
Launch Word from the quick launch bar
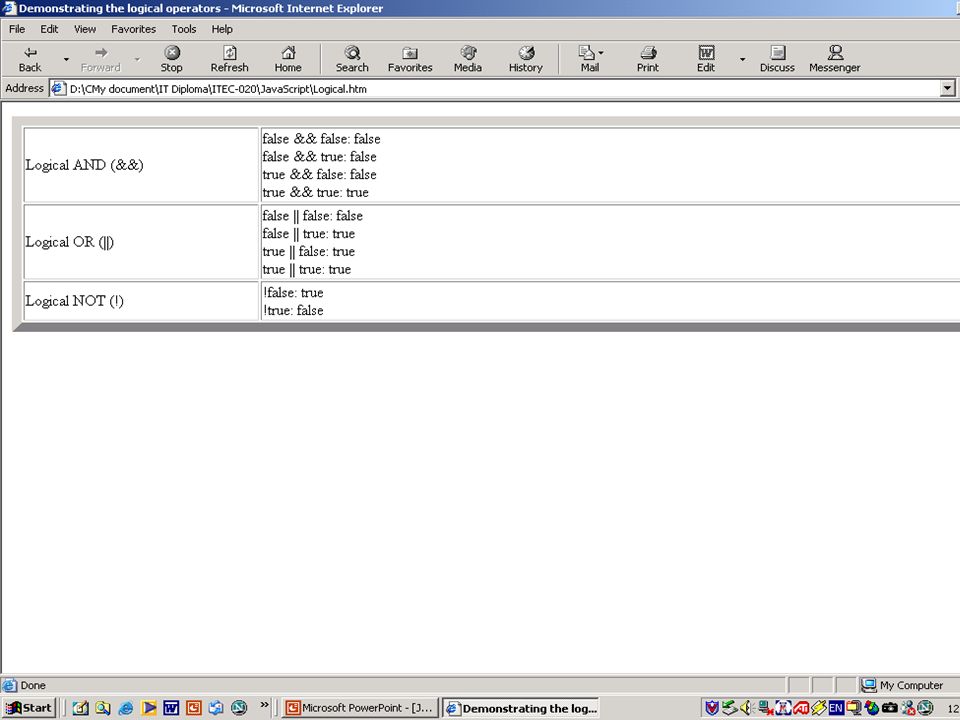point(171,708)
